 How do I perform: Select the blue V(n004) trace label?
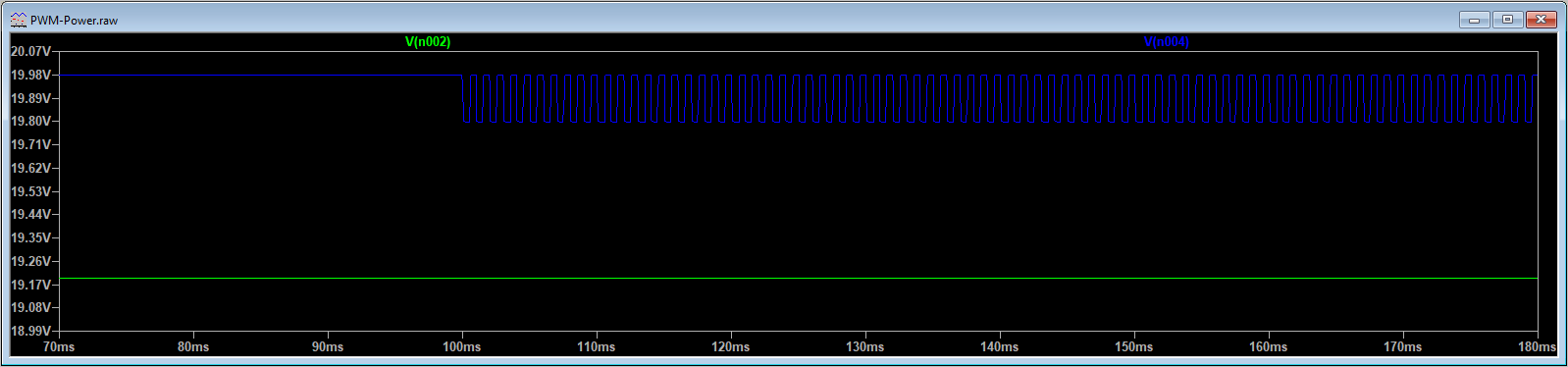pos(1167,42)
